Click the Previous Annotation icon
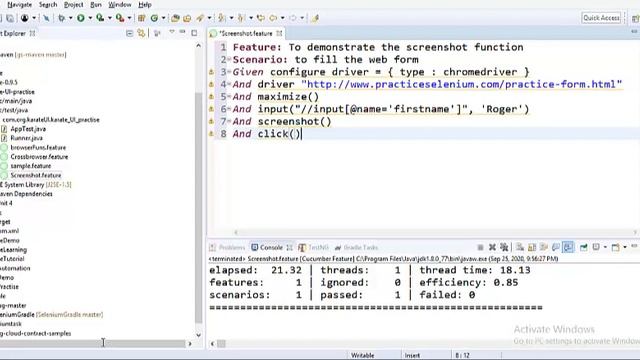The width and height of the screenshot is (640, 360). pyautogui.click(x=242, y=18)
